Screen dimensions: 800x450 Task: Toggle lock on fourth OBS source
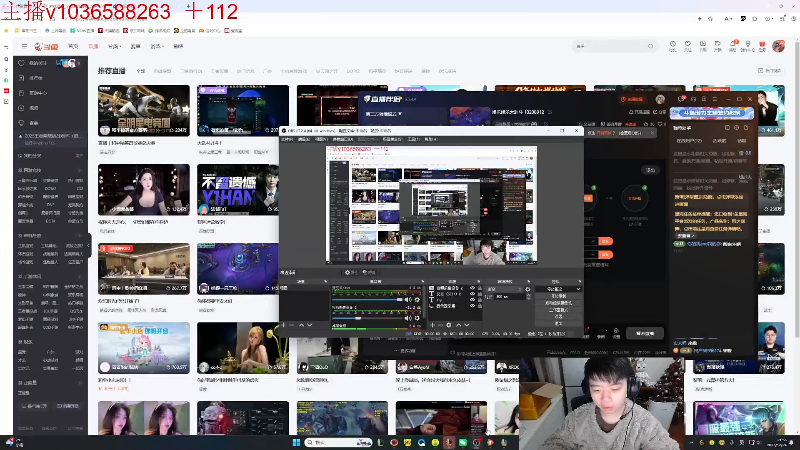point(480,306)
